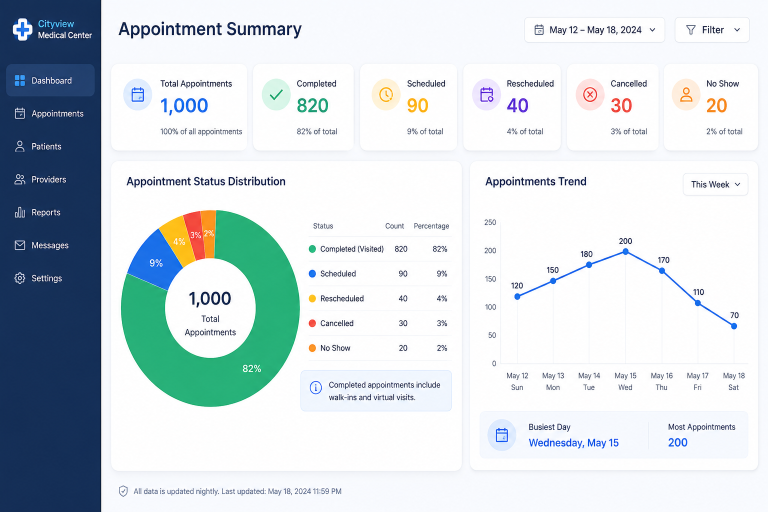Screen dimensions: 768x512
Task: Click the Settings gear icon
Action: (x=20, y=278)
